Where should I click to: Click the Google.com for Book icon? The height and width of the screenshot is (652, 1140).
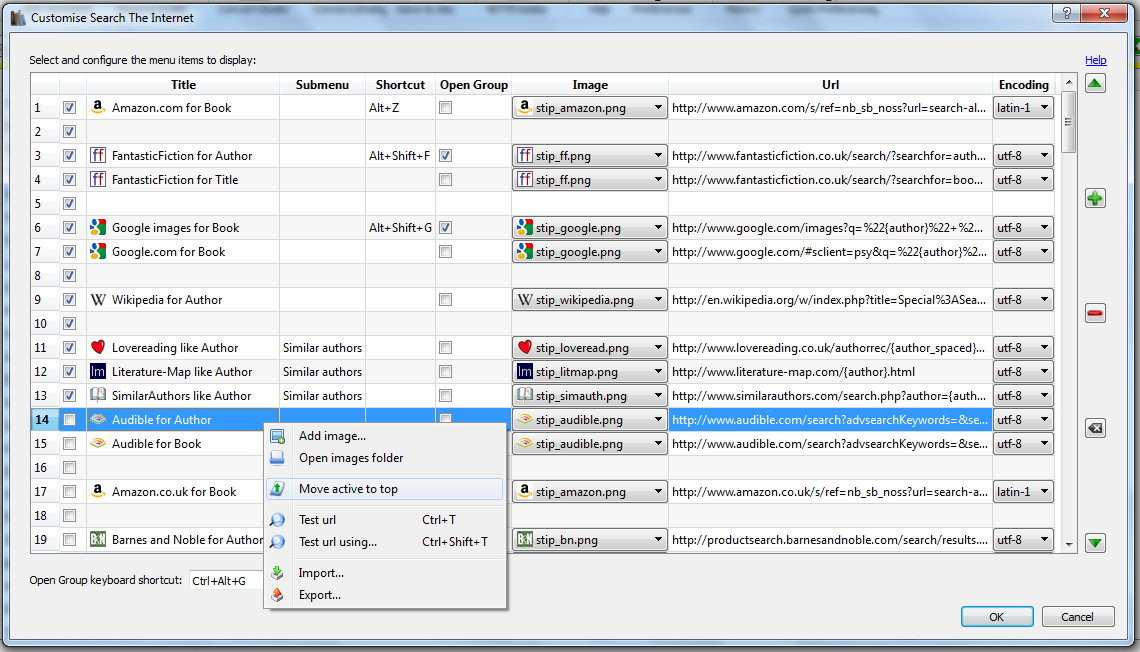tap(97, 251)
